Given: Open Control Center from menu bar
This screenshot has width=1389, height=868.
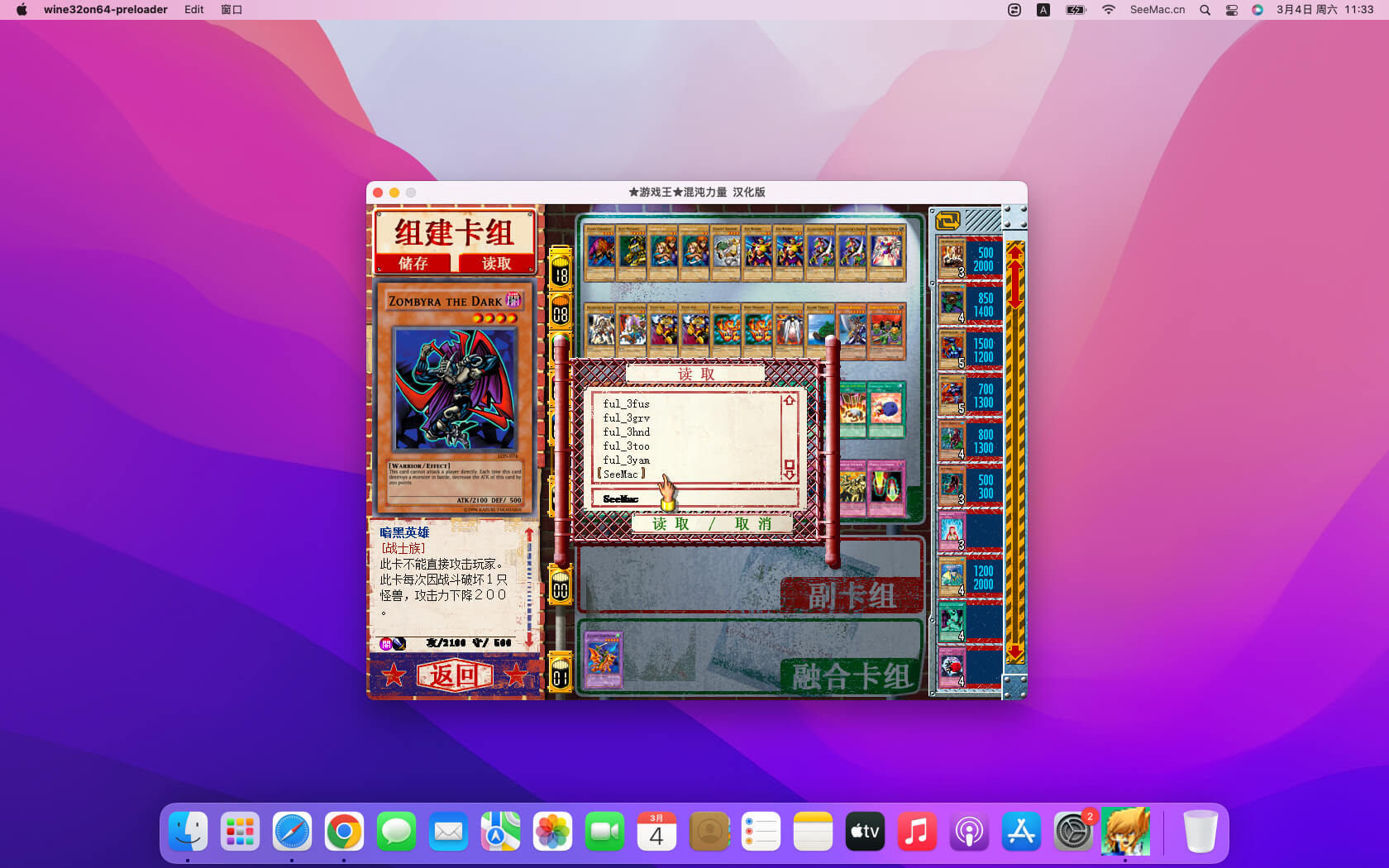Looking at the screenshot, I should 1231,10.
